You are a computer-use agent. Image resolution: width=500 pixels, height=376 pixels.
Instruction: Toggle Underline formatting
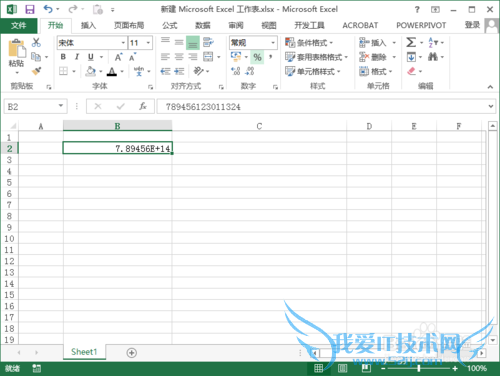click(x=91, y=57)
